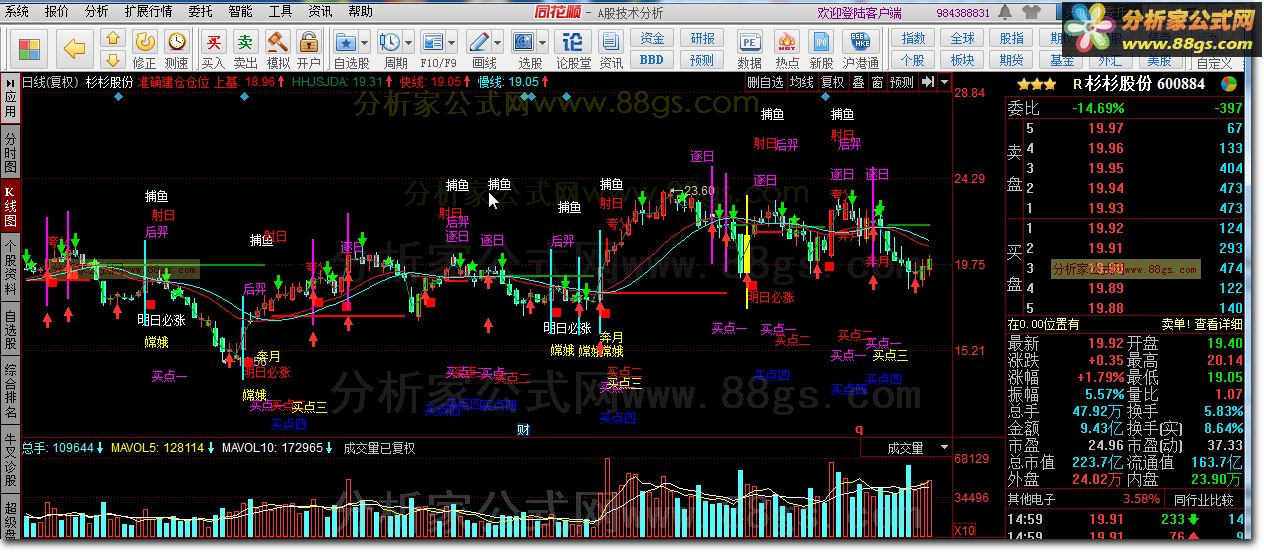Click the yellow up arrow button

click(113, 39)
